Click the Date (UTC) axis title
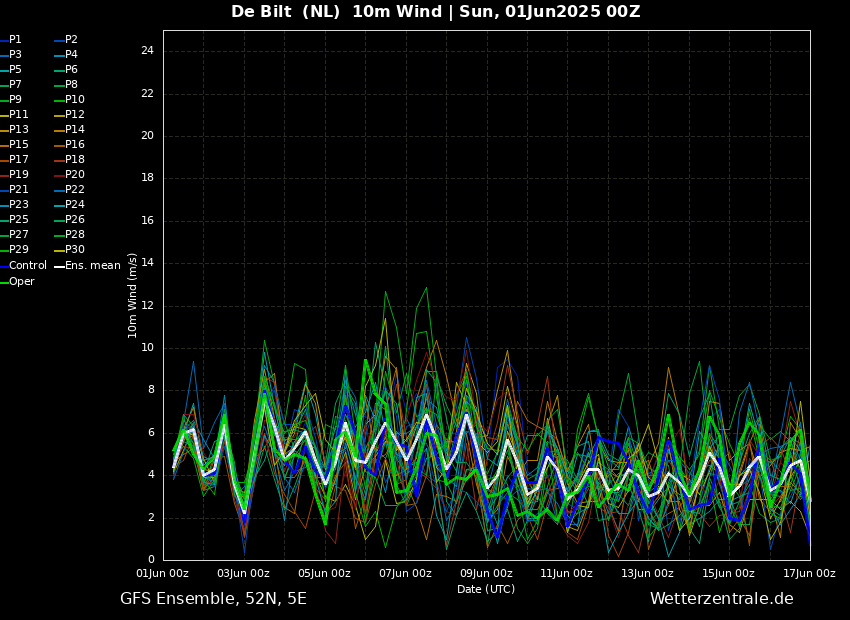 pos(486,589)
